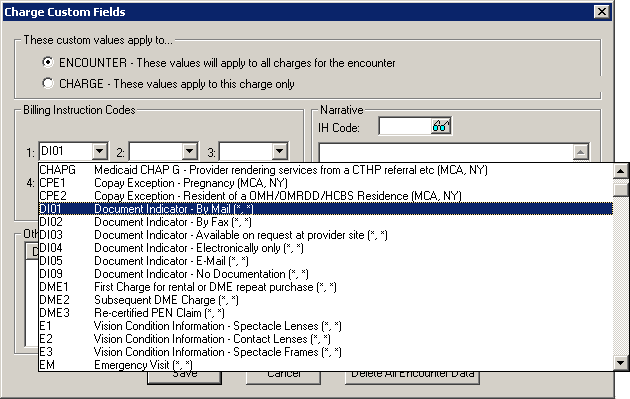Select ENCOUNTER radio option
Viewport: 630px width, 399px height.
coord(48,62)
